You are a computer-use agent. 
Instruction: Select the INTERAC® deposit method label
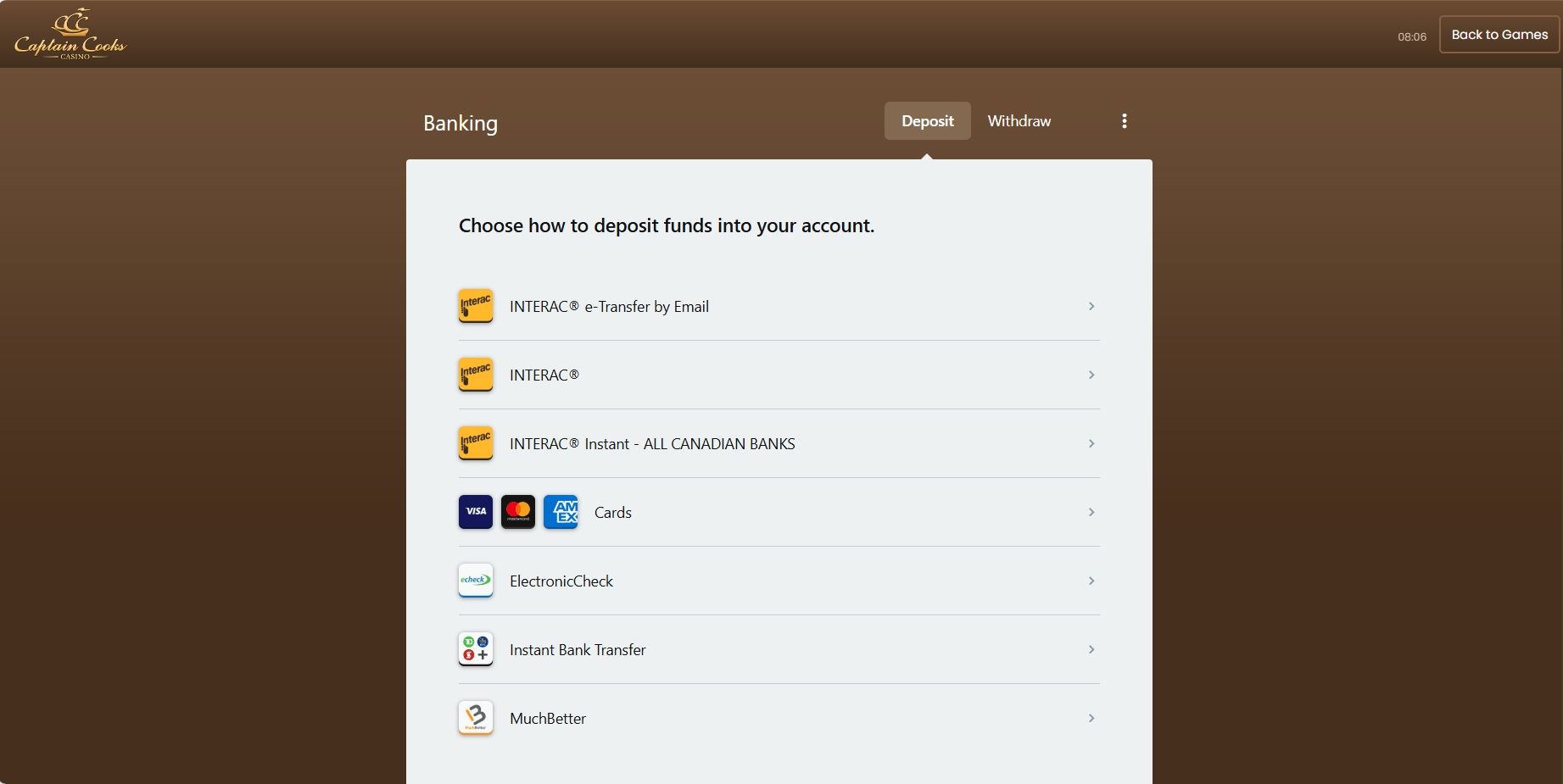[544, 375]
